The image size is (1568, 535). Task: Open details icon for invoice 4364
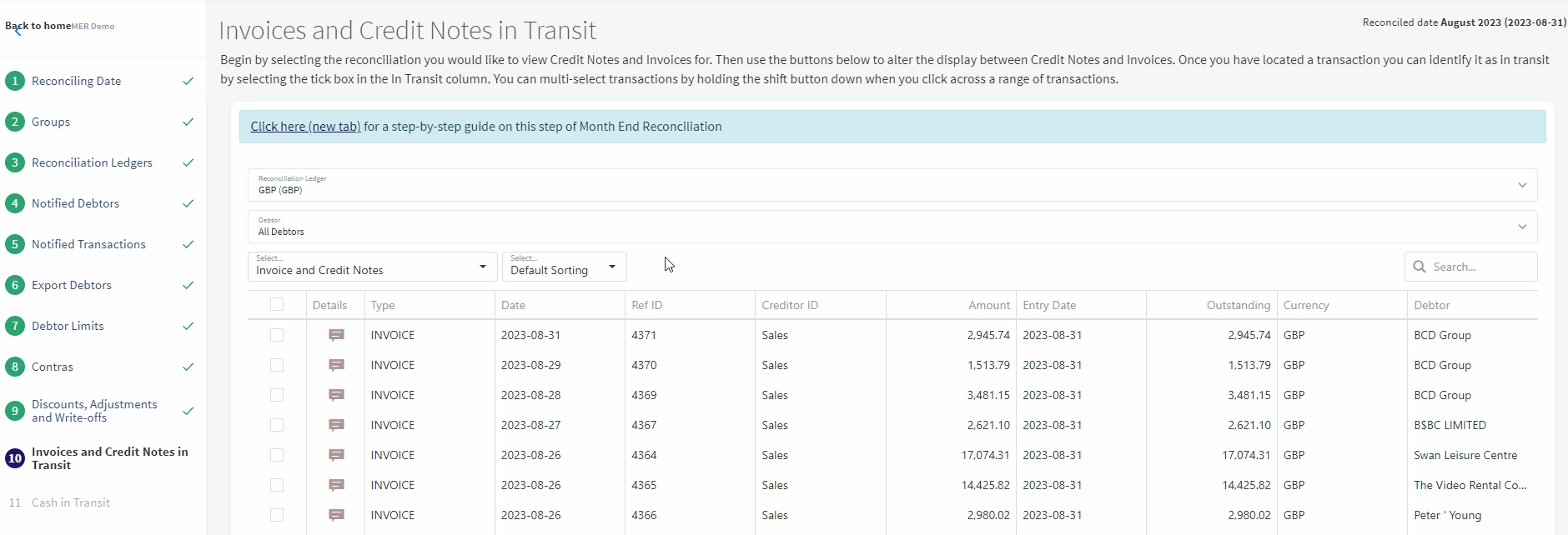click(336, 455)
